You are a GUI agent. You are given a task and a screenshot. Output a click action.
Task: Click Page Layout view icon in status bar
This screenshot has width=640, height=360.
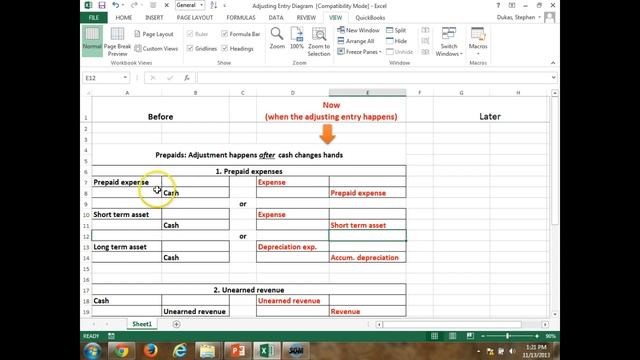[452, 336]
